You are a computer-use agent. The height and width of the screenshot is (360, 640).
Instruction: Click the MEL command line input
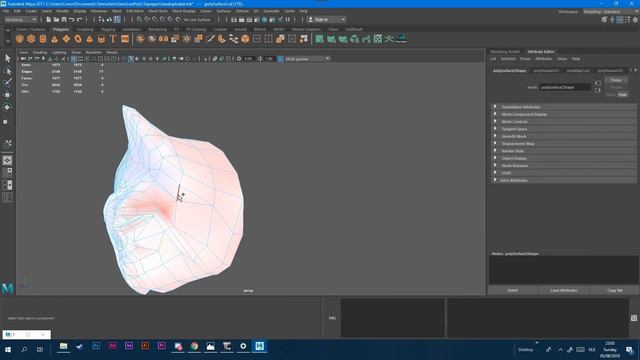click(392, 318)
